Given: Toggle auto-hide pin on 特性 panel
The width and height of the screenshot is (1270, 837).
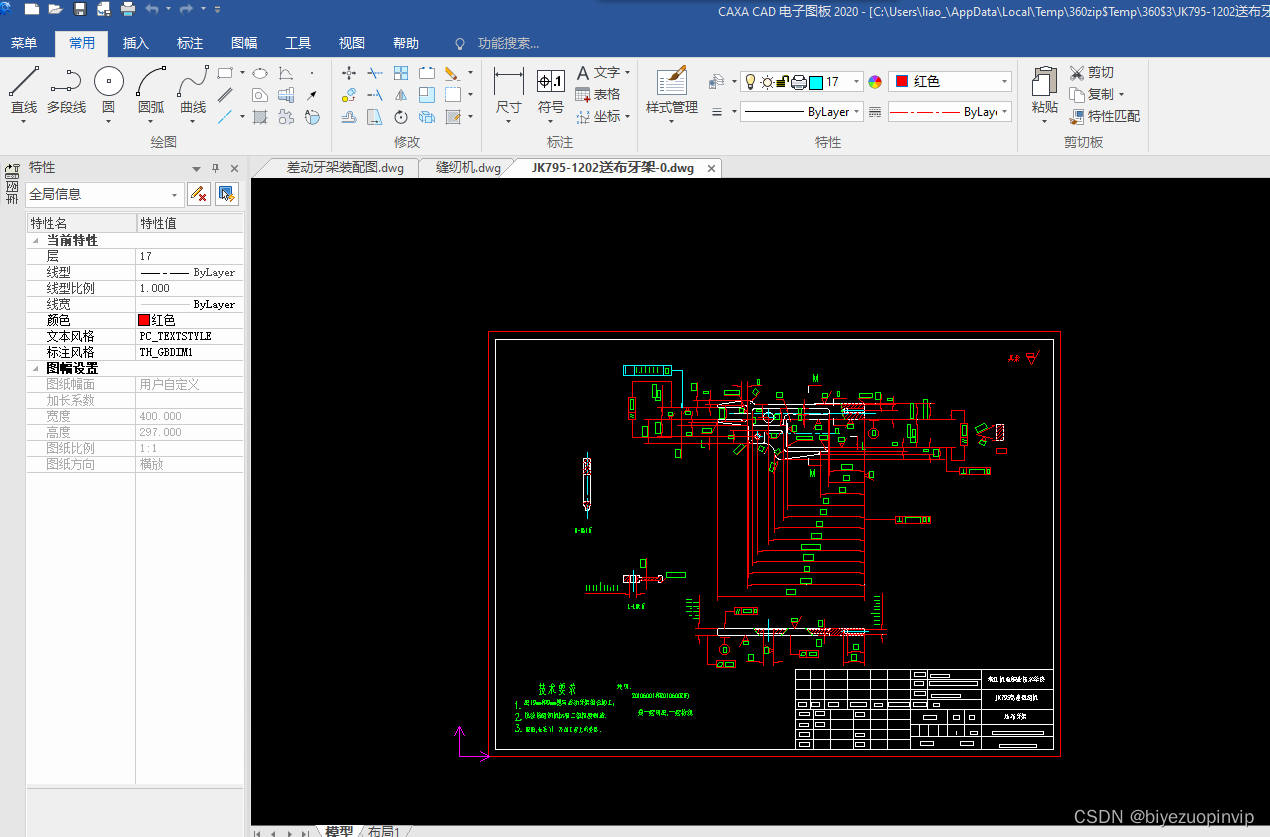Looking at the screenshot, I should (215, 168).
